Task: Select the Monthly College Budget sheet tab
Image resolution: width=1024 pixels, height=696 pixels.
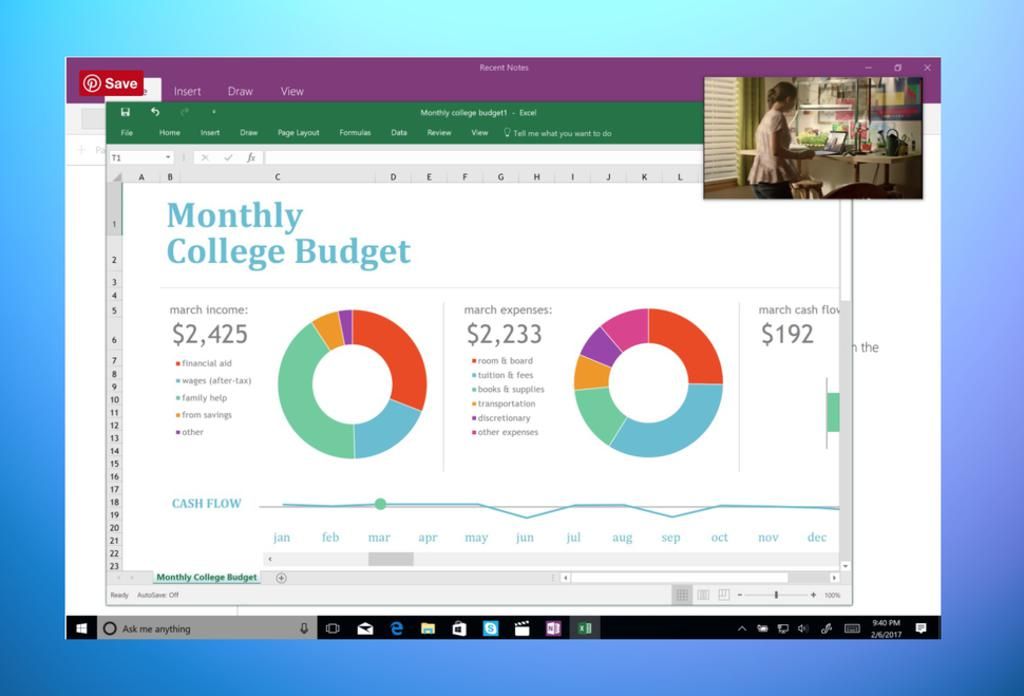Action: [x=205, y=578]
